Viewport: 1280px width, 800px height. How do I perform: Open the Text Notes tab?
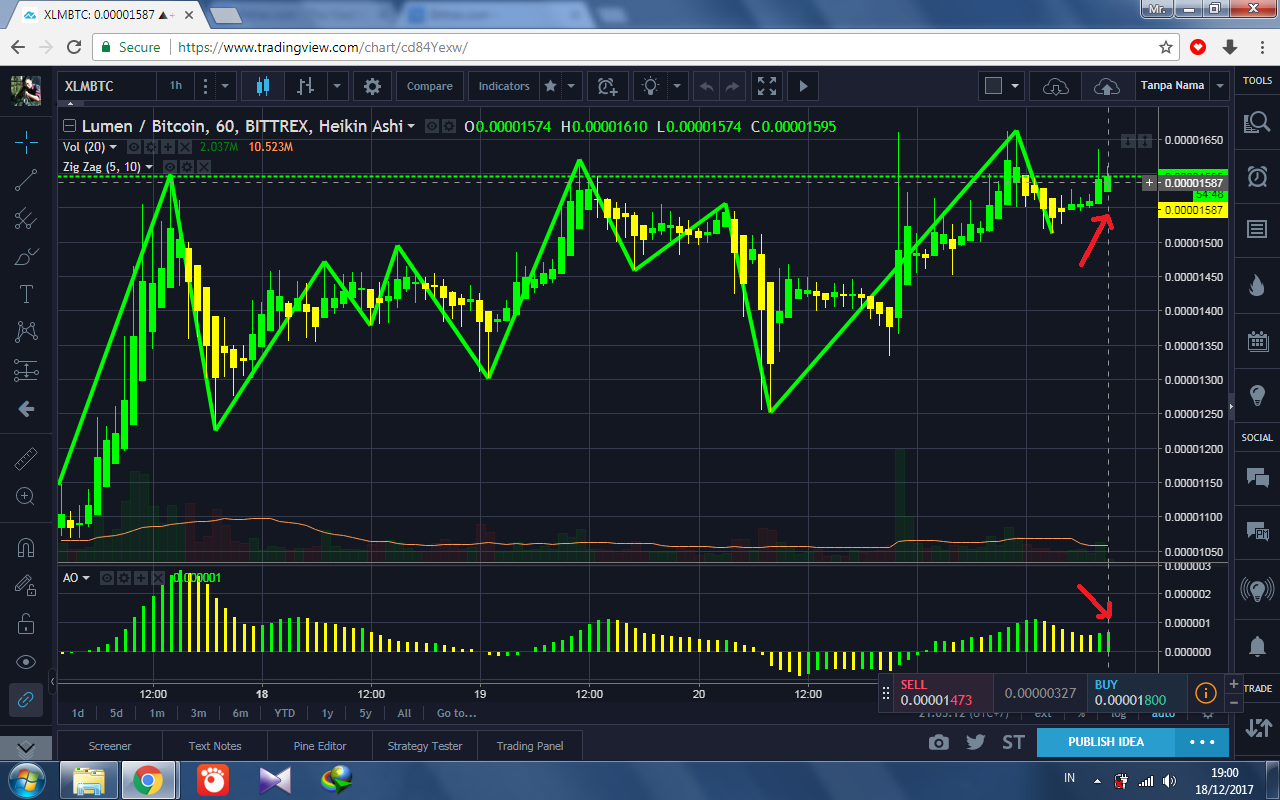215,745
